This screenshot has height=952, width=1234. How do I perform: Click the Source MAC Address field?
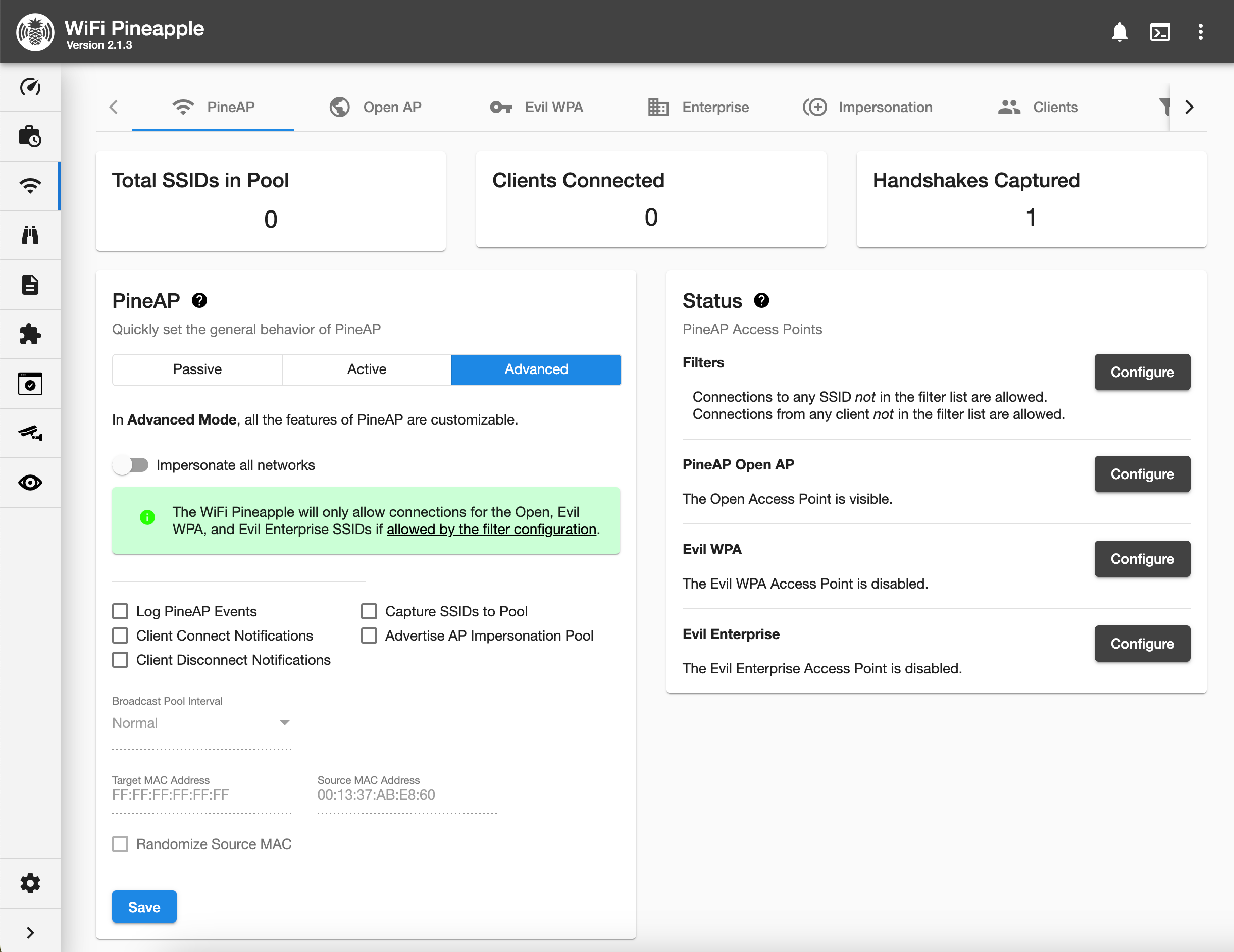point(407,795)
